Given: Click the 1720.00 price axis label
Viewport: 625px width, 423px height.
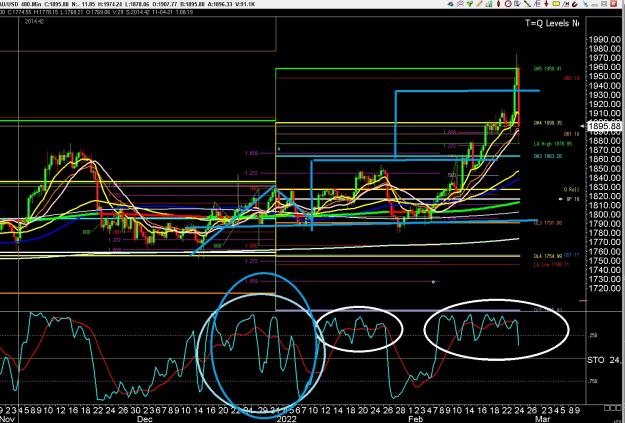Looking at the screenshot, I should pos(605,288).
